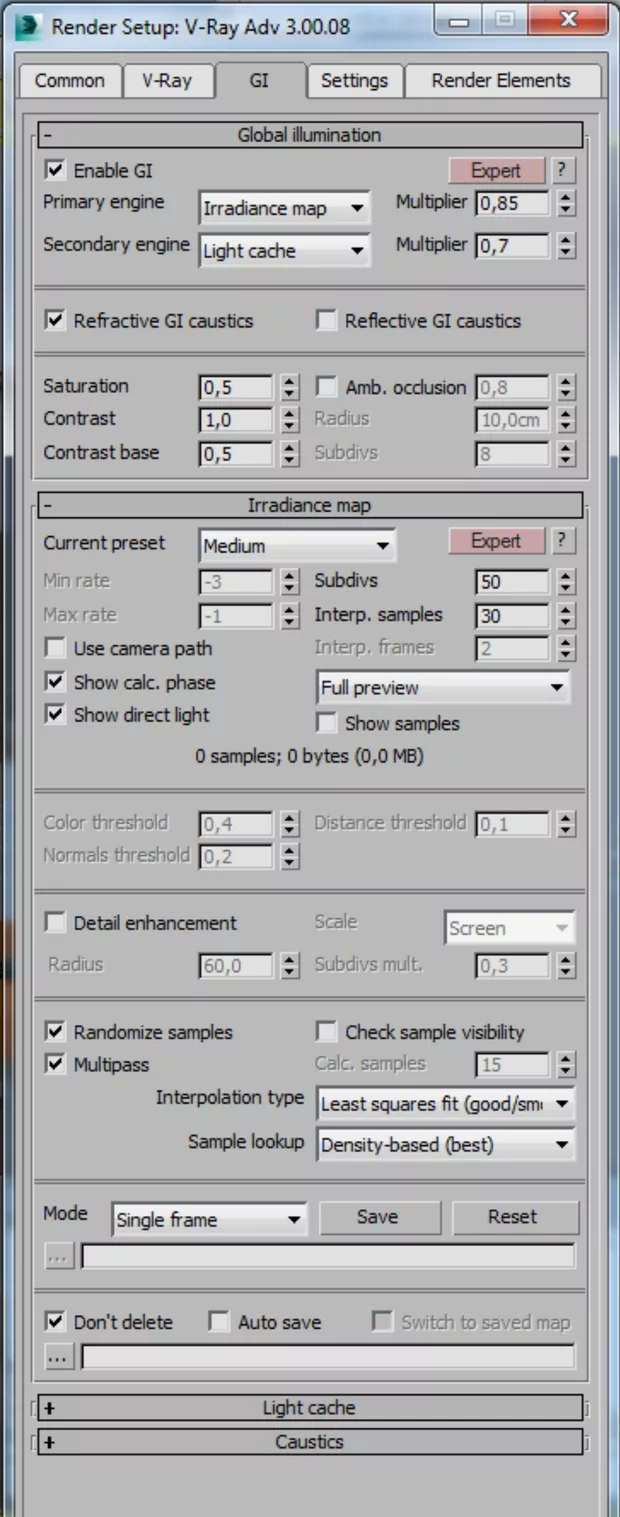This screenshot has height=1517, width=620.
Task: Expand the Caustics rollout plus icon
Action: (x=49, y=1442)
